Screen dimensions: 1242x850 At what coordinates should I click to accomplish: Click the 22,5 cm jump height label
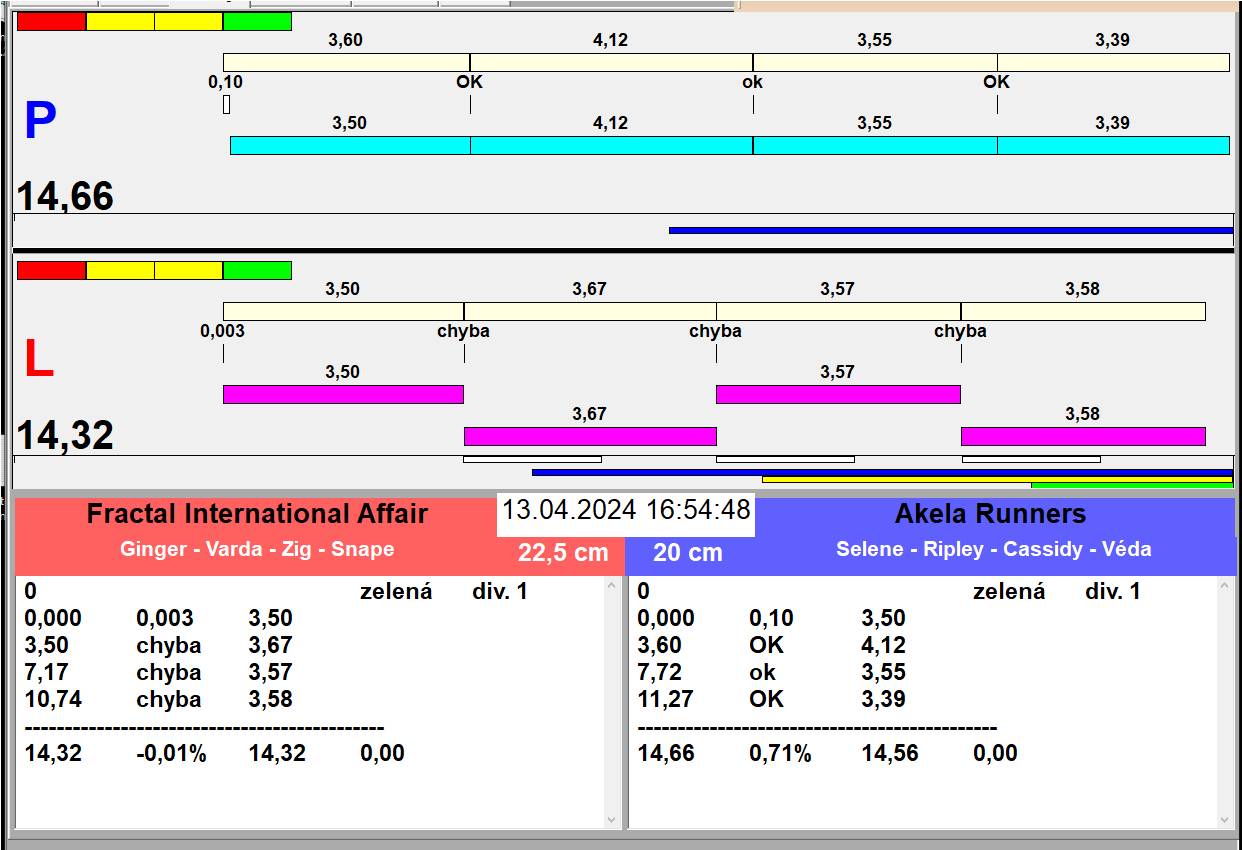point(563,552)
